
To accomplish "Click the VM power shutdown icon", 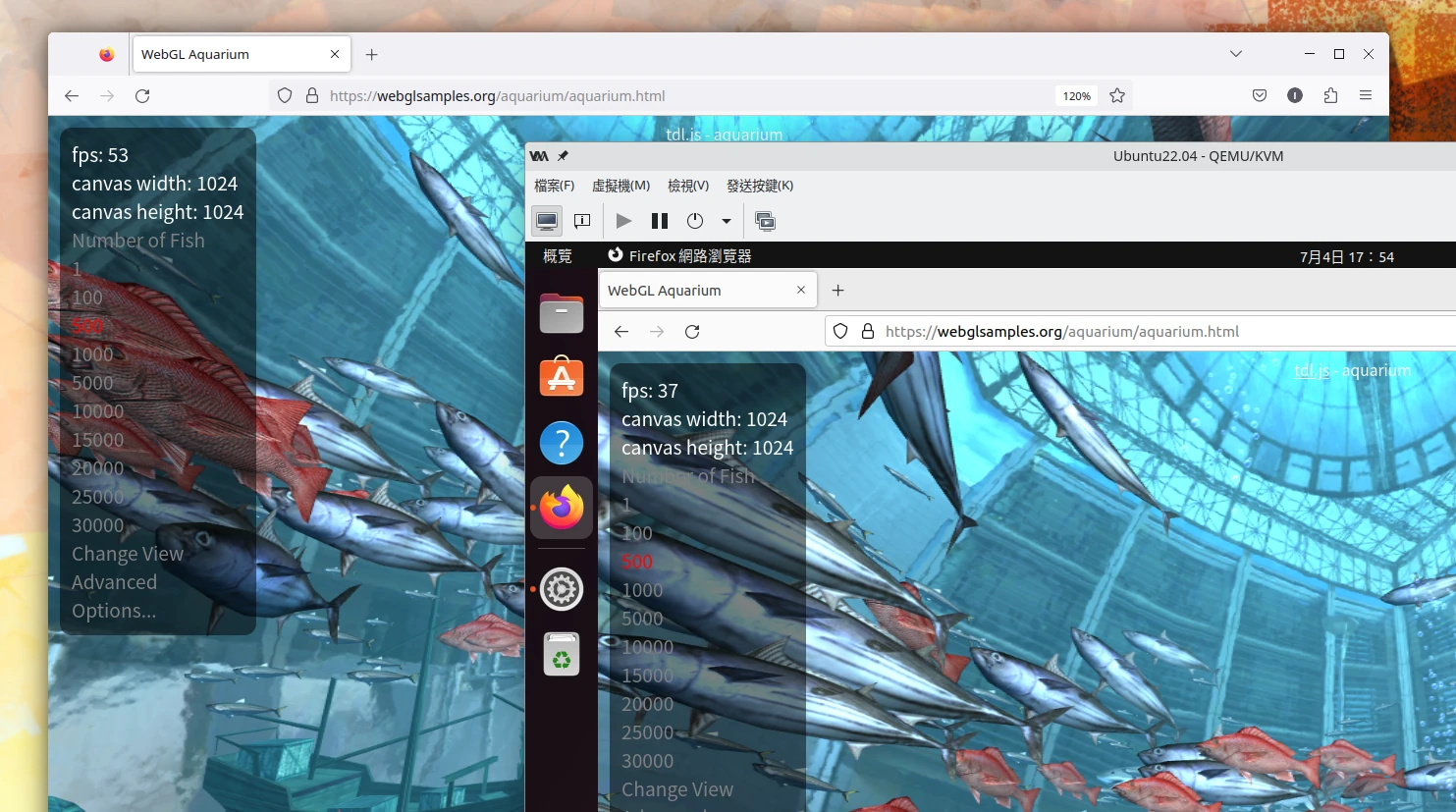I will [695, 221].
